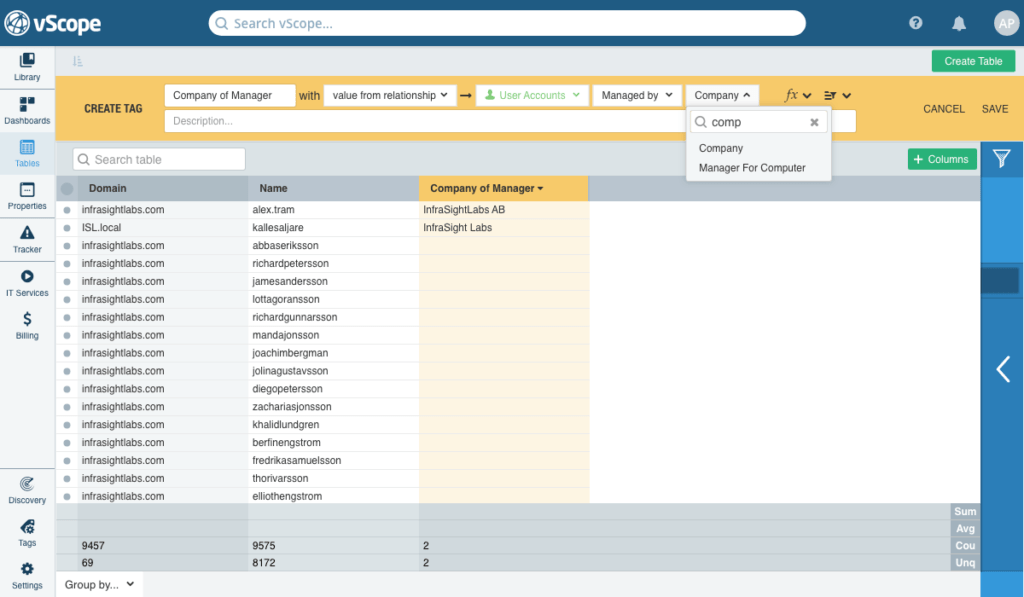Click InfraSight Labs cell
The width and height of the screenshot is (1024, 597).
[x=504, y=227]
